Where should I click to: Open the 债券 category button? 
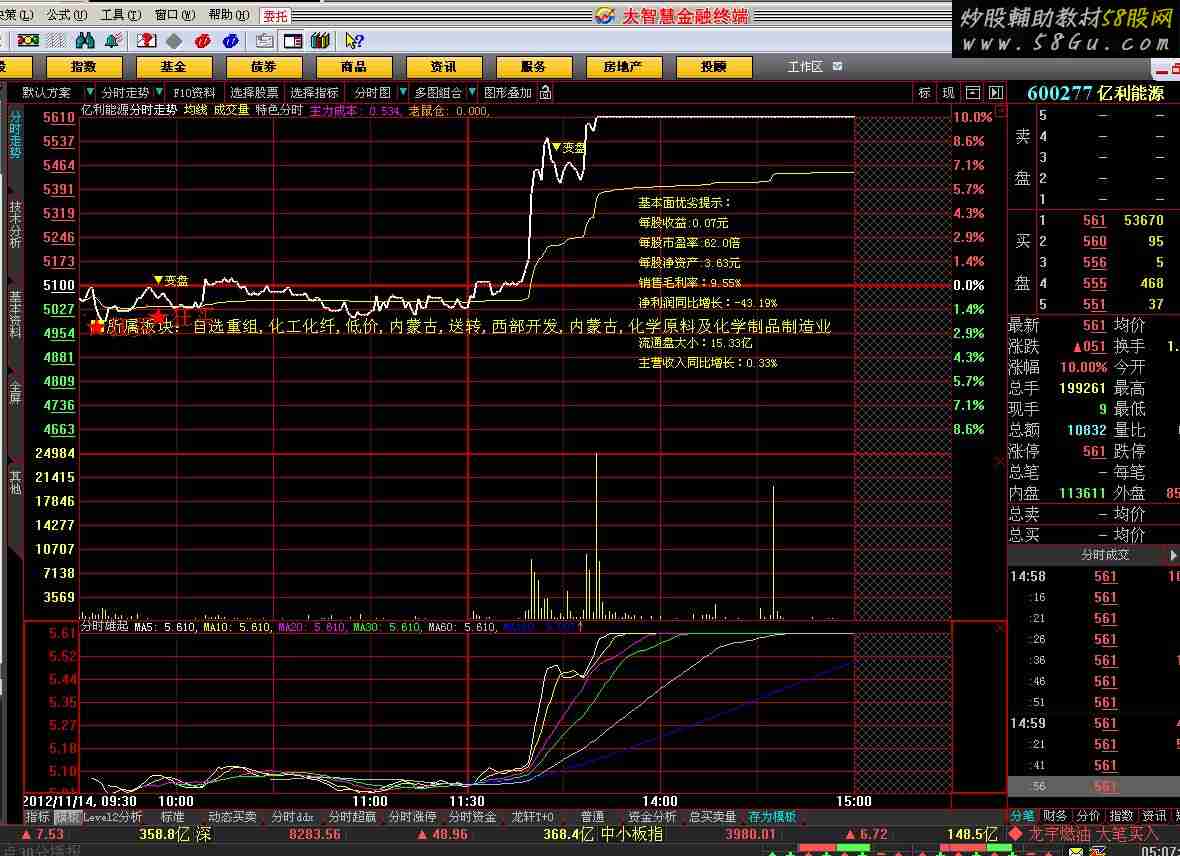[263, 67]
